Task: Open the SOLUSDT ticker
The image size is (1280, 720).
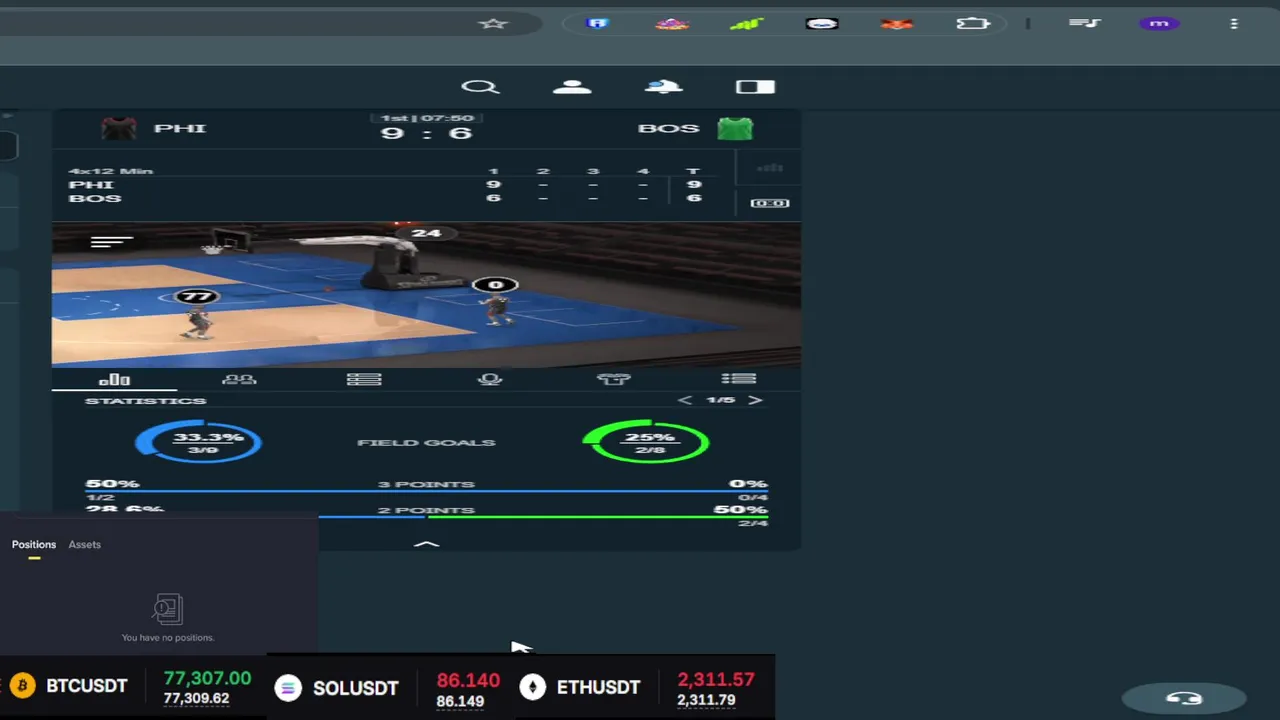Action: point(355,688)
